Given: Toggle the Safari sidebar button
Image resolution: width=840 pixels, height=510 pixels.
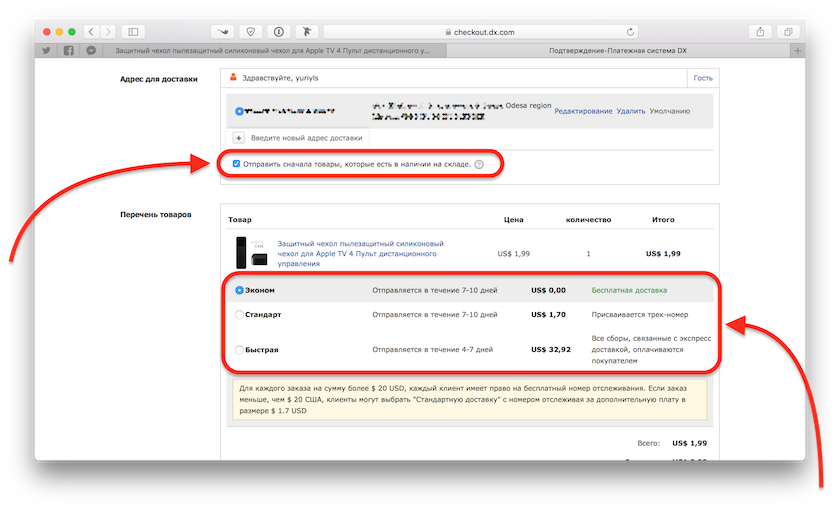Looking at the screenshot, I should pyautogui.click(x=133, y=32).
